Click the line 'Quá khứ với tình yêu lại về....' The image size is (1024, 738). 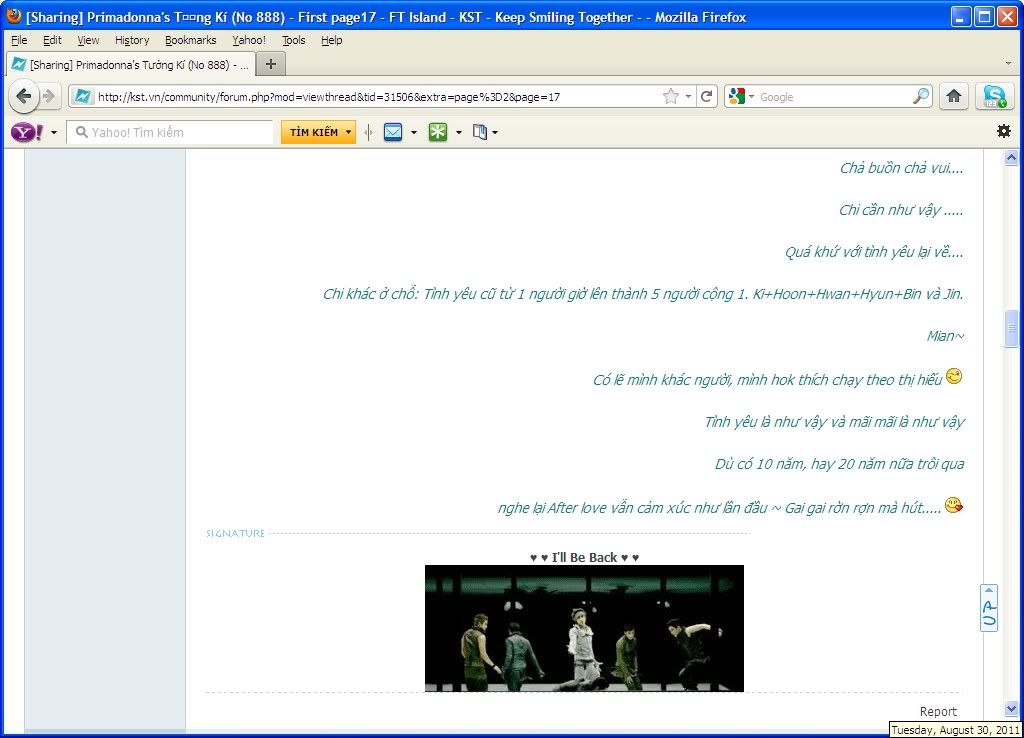point(874,251)
